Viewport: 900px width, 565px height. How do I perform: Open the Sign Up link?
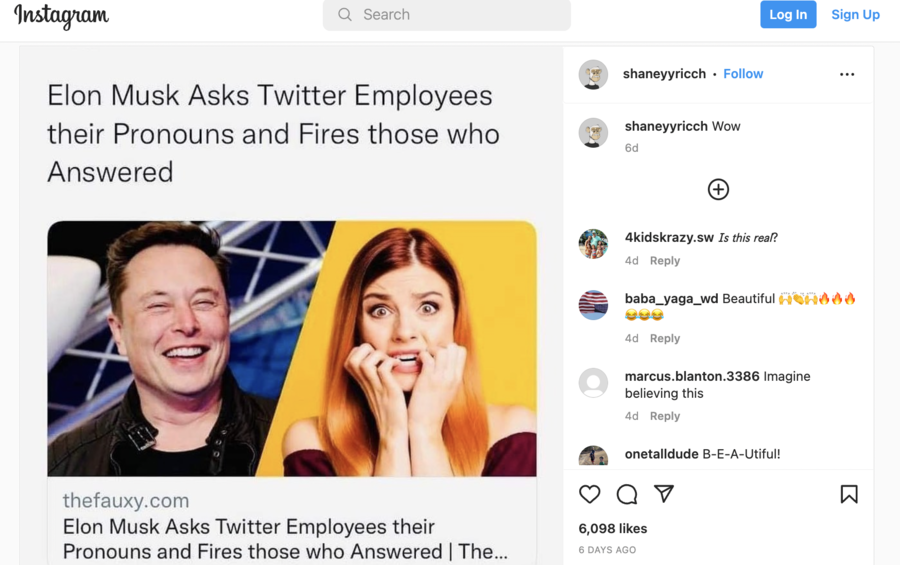point(855,15)
